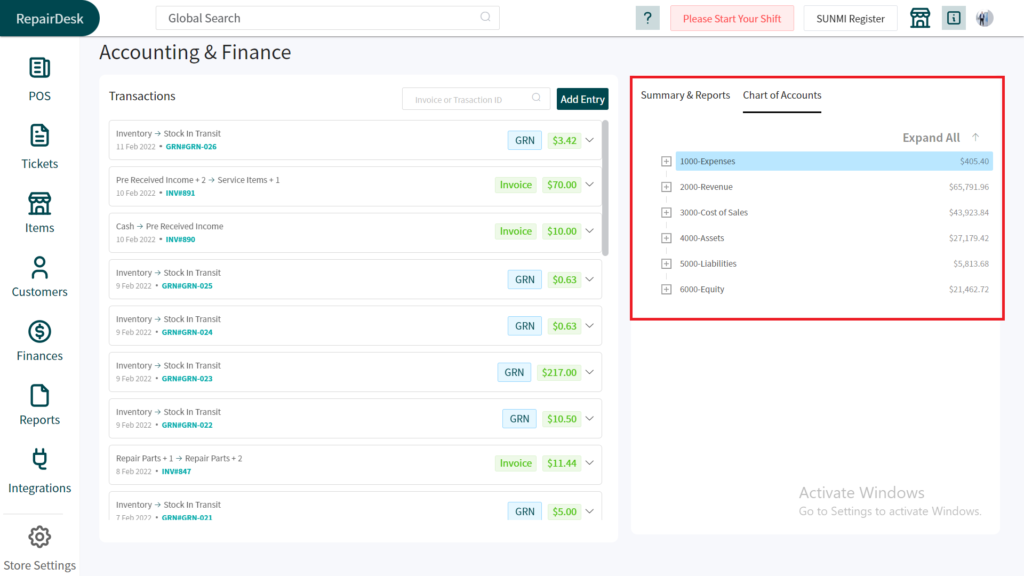Click the $65,791.96 Revenue total

pos(968,187)
